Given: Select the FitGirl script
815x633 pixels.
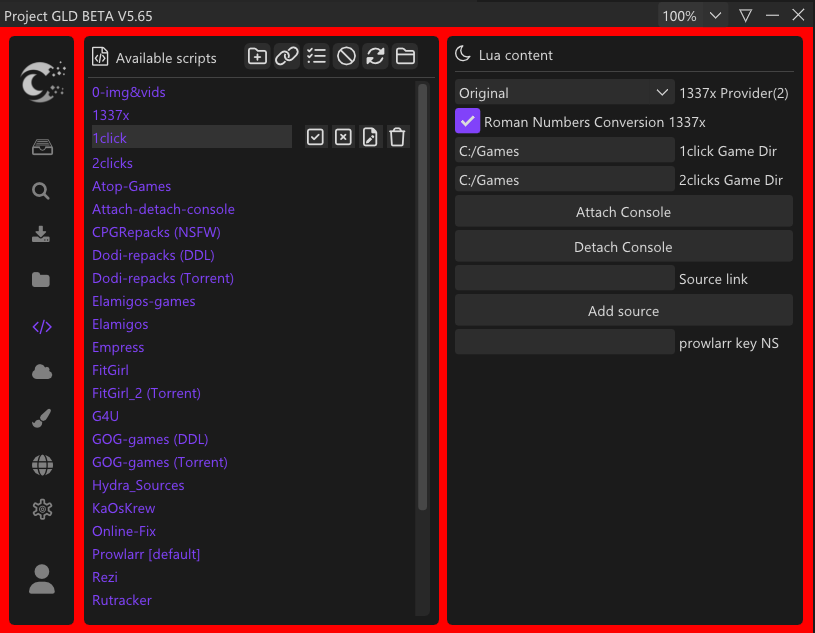Looking at the screenshot, I should [110, 370].
